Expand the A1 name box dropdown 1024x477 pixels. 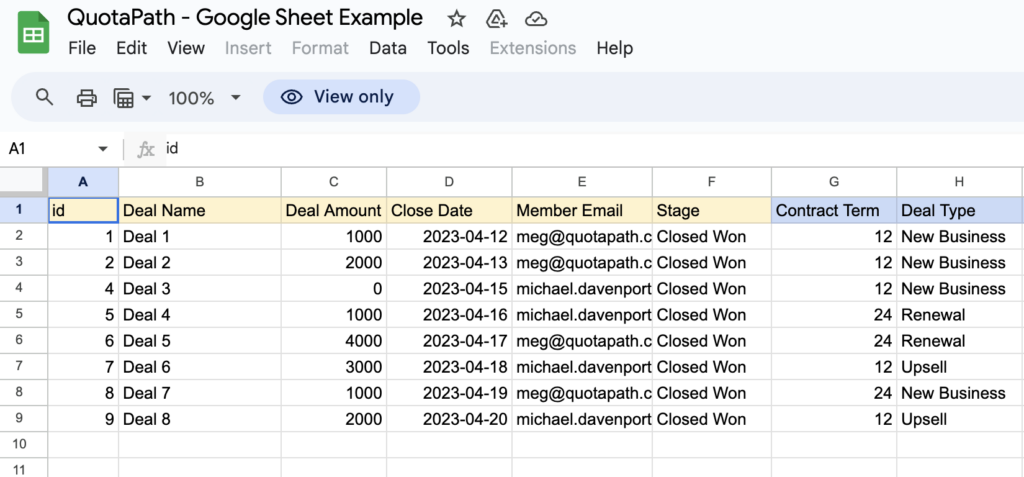point(103,149)
